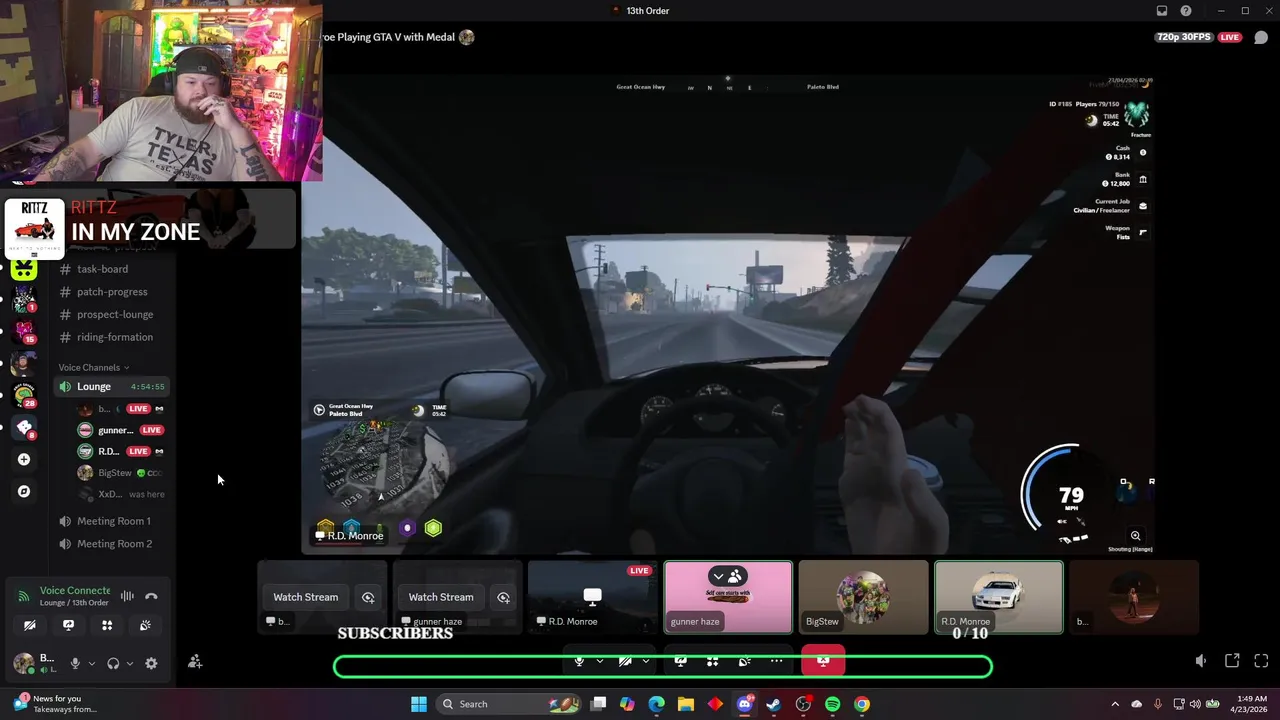1280x720 pixels.
Task: Open camera dropdown arrow in call bar
Action: [x=646, y=661]
